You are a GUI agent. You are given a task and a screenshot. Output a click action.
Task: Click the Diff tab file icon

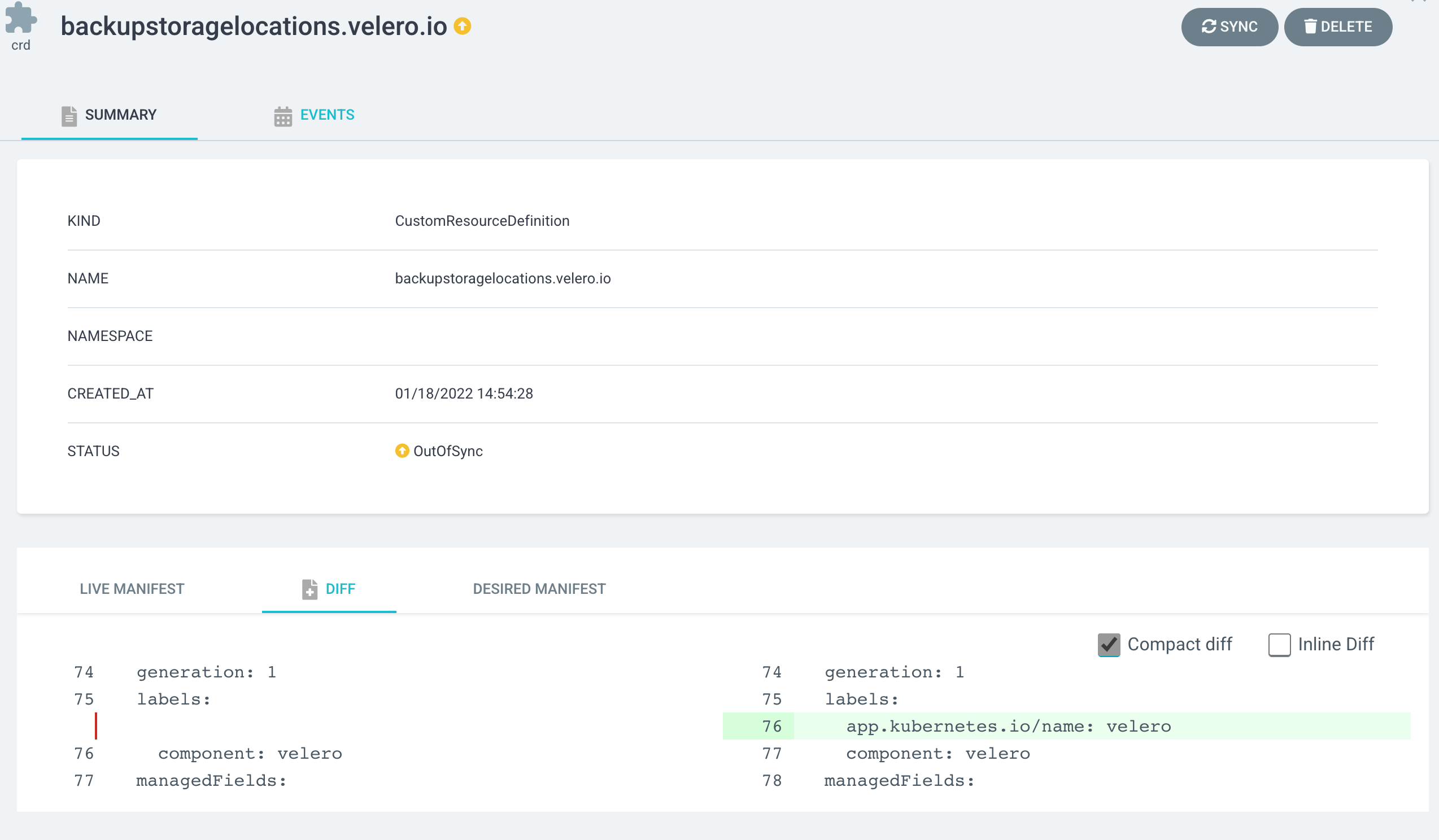[x=309, y=589]
